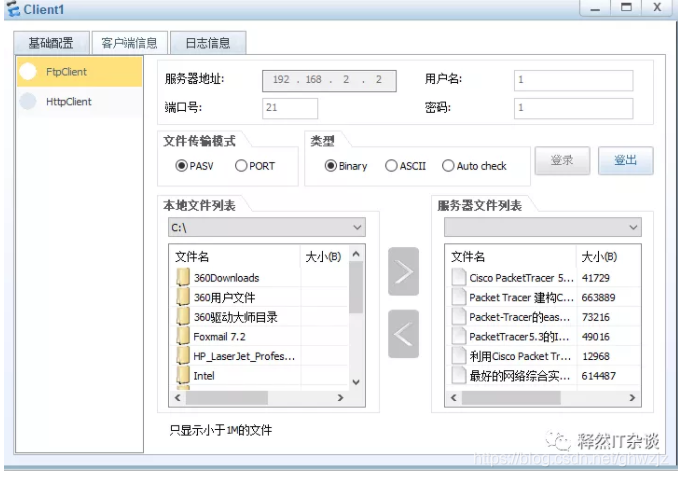Open the server directory dropdown

[x=543, y=227]
